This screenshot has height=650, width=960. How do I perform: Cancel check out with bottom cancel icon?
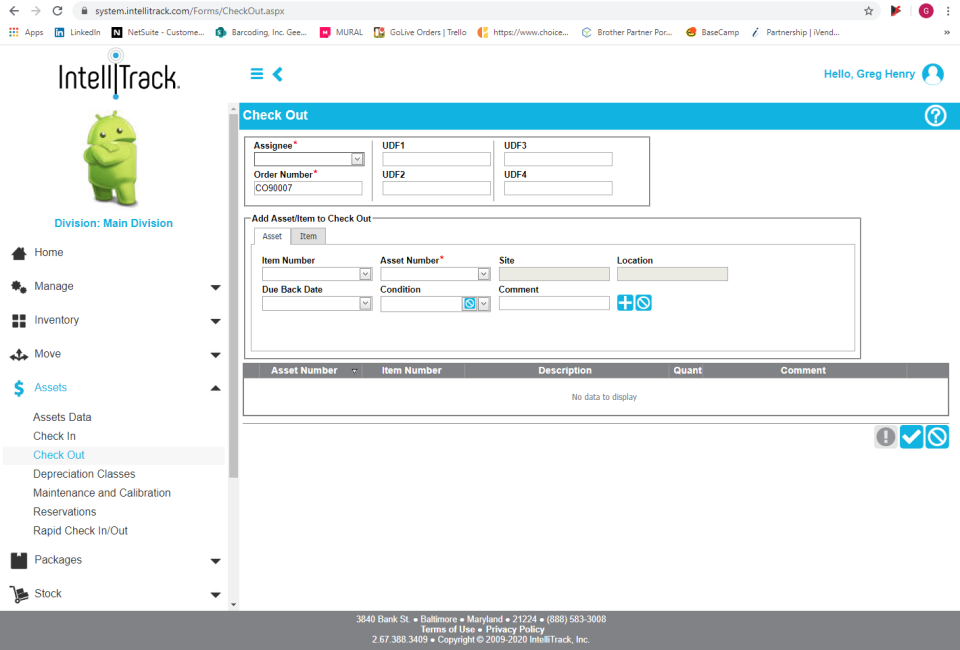click(x=937, y=437)
